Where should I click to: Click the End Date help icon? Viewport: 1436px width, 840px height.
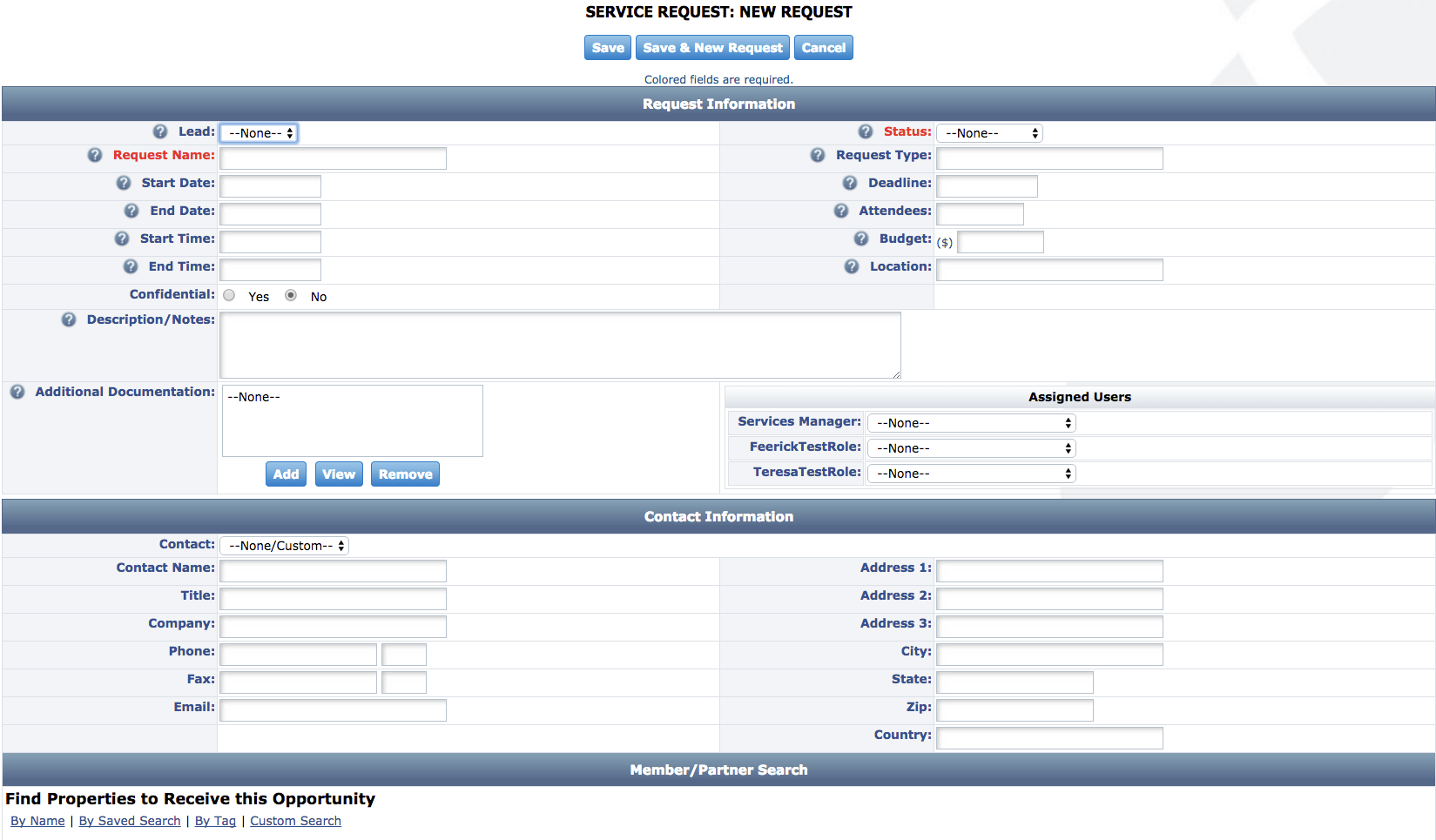coord(131,211)
